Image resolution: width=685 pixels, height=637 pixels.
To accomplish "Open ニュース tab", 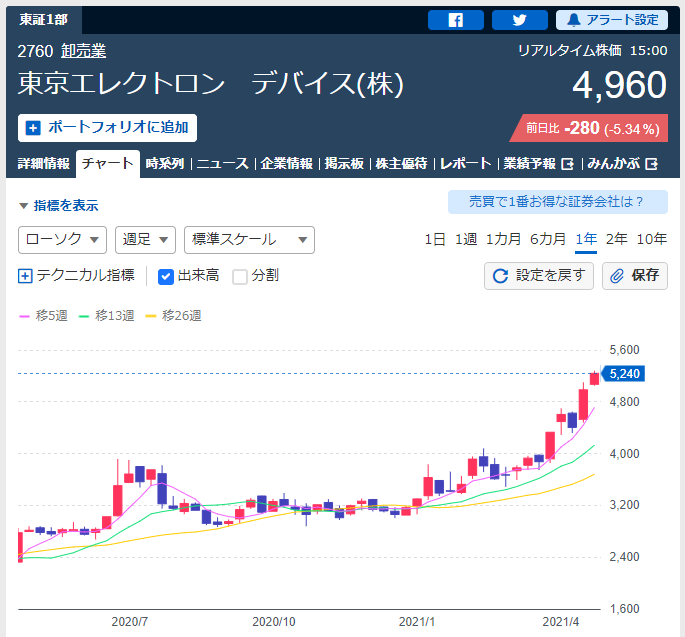I will click(222, 163).
